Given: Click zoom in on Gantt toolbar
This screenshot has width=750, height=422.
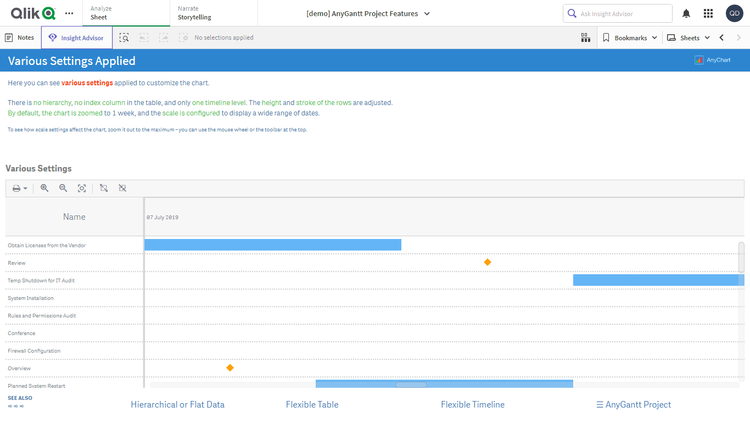Looking at the screenshot, I should (44, 188).
